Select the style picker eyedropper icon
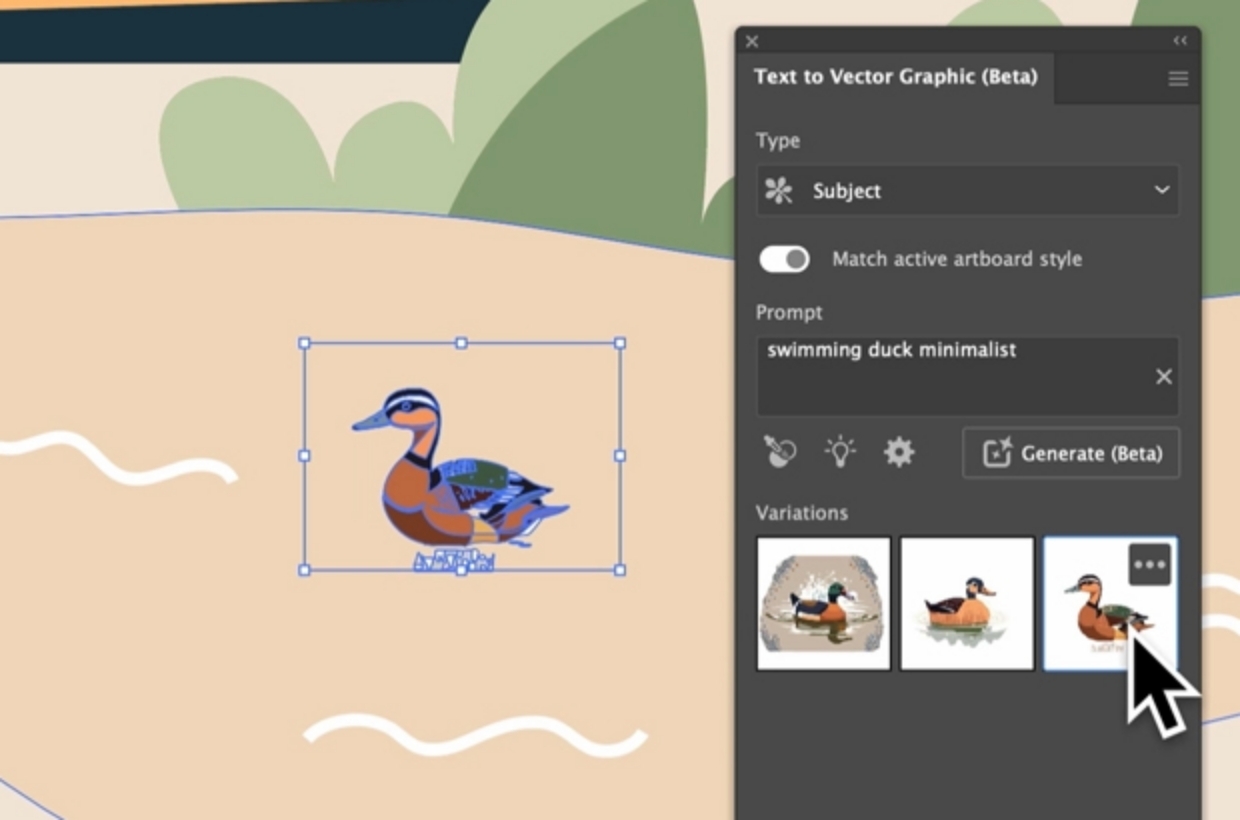Viewport: 1240px width, 820px height. (x=779, y=451)
